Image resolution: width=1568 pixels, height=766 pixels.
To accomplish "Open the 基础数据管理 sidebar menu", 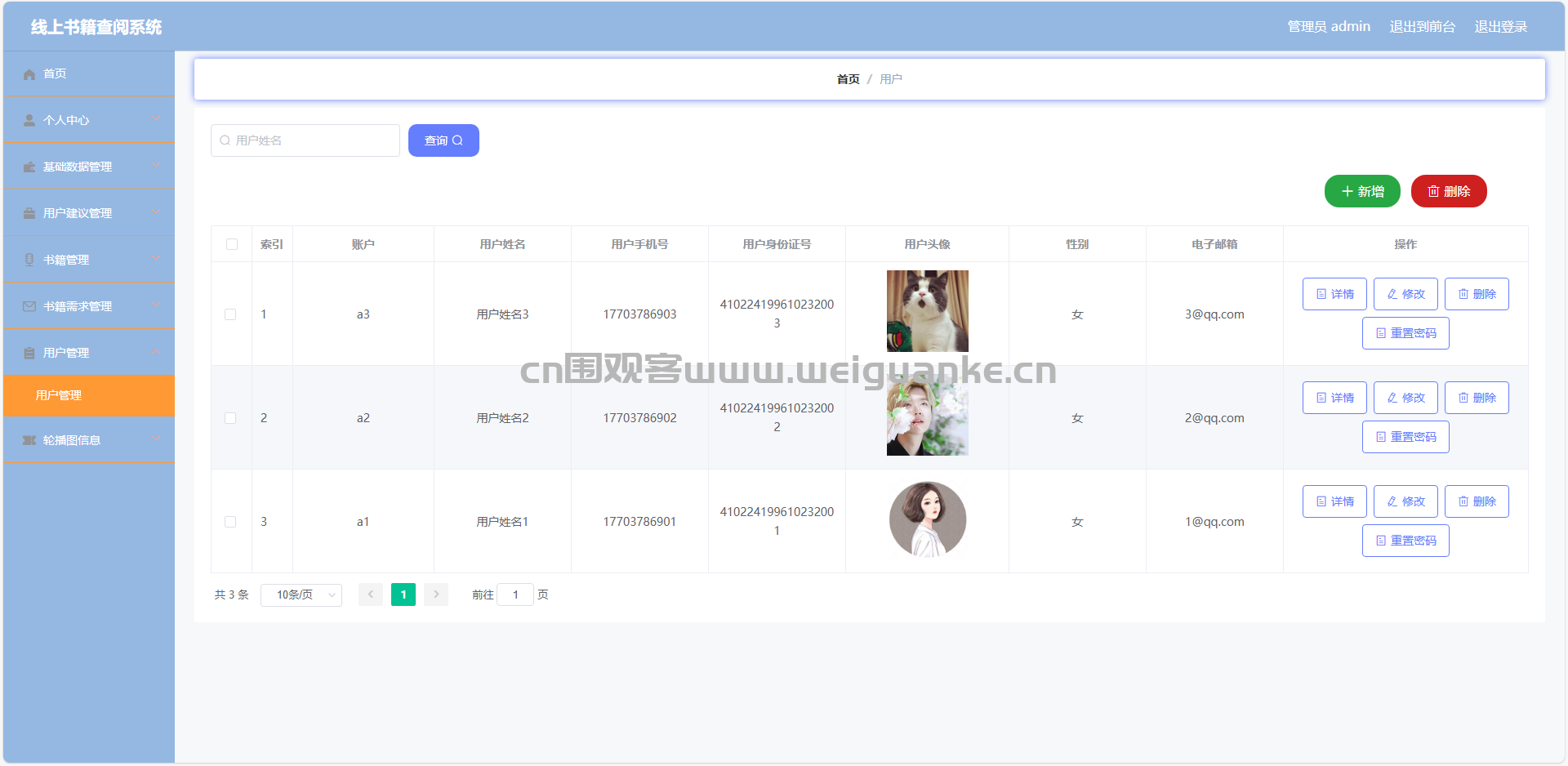I will click(89, 167).
